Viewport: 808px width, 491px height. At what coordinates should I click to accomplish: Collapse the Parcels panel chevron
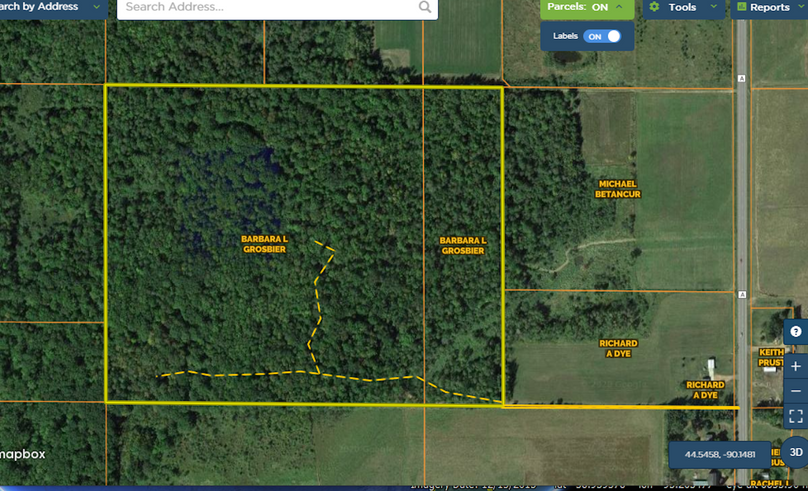[x=620, y=7]
